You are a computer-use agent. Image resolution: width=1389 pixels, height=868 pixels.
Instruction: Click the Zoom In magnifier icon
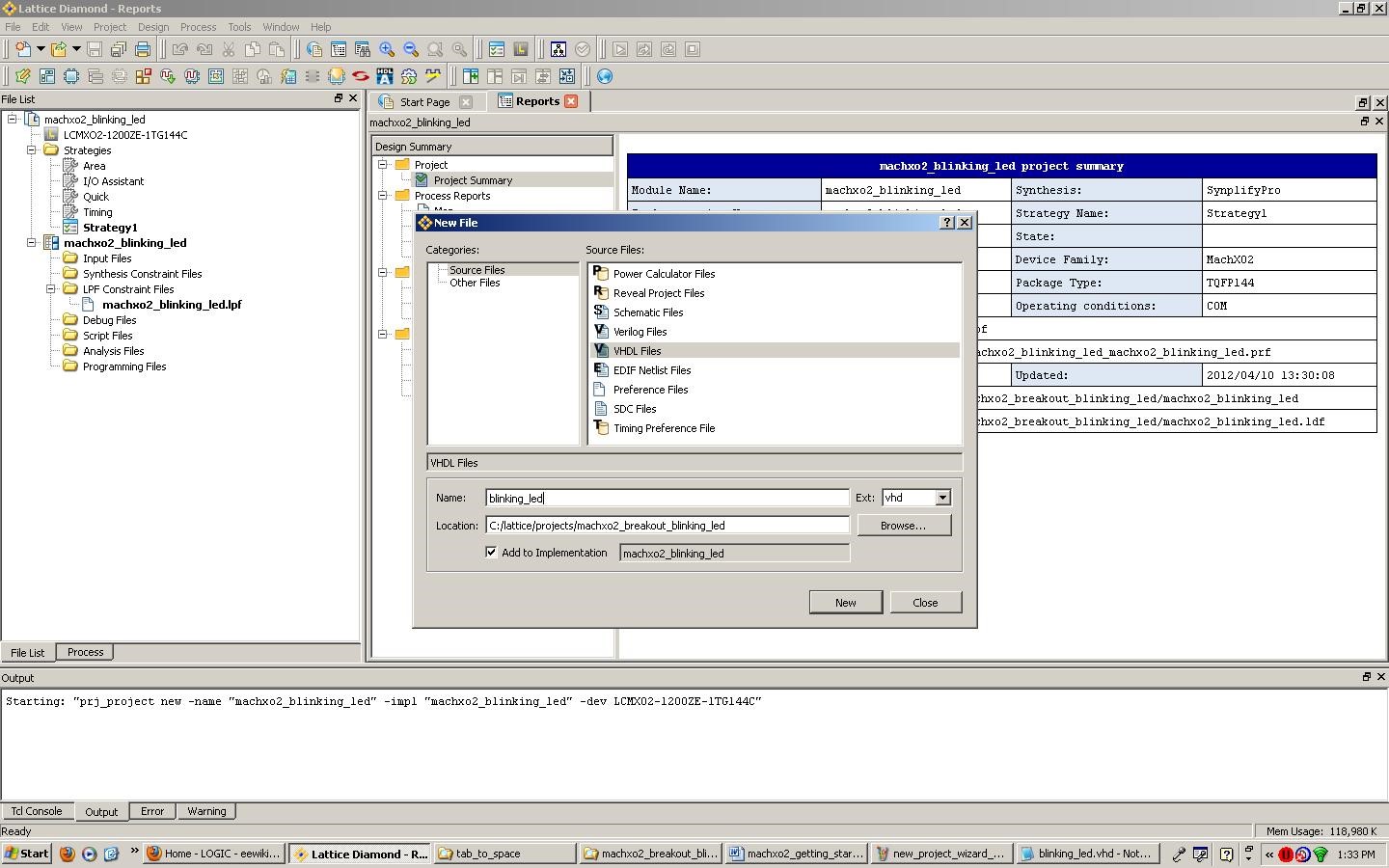[387, 49]
